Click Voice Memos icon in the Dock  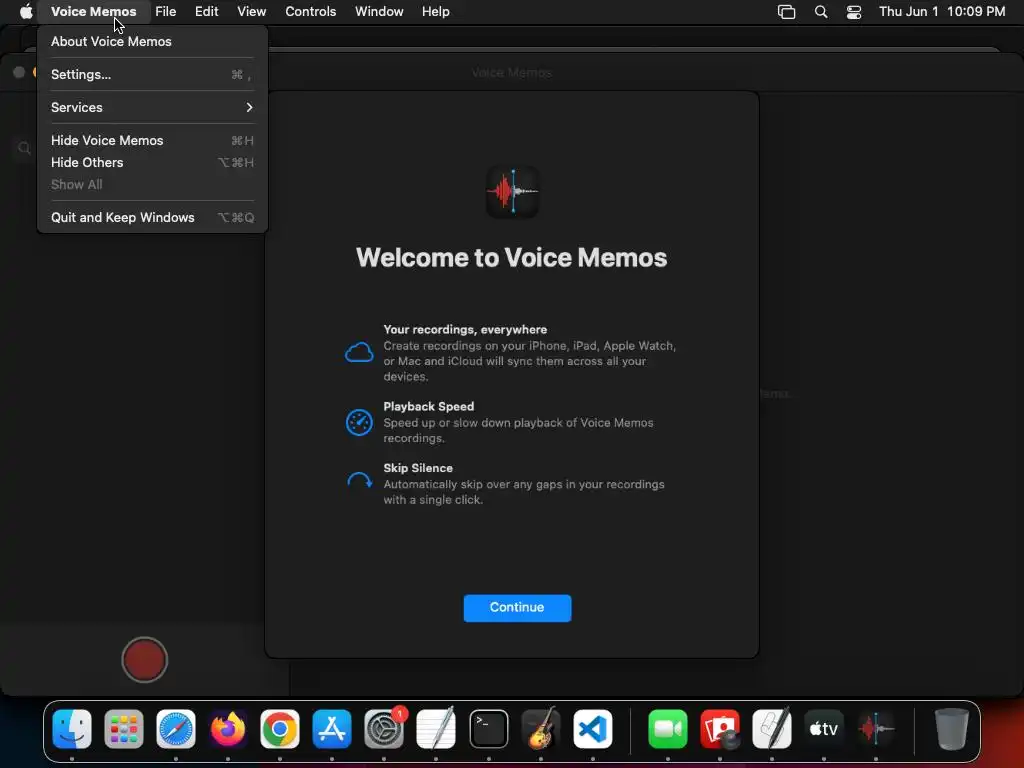876,728
